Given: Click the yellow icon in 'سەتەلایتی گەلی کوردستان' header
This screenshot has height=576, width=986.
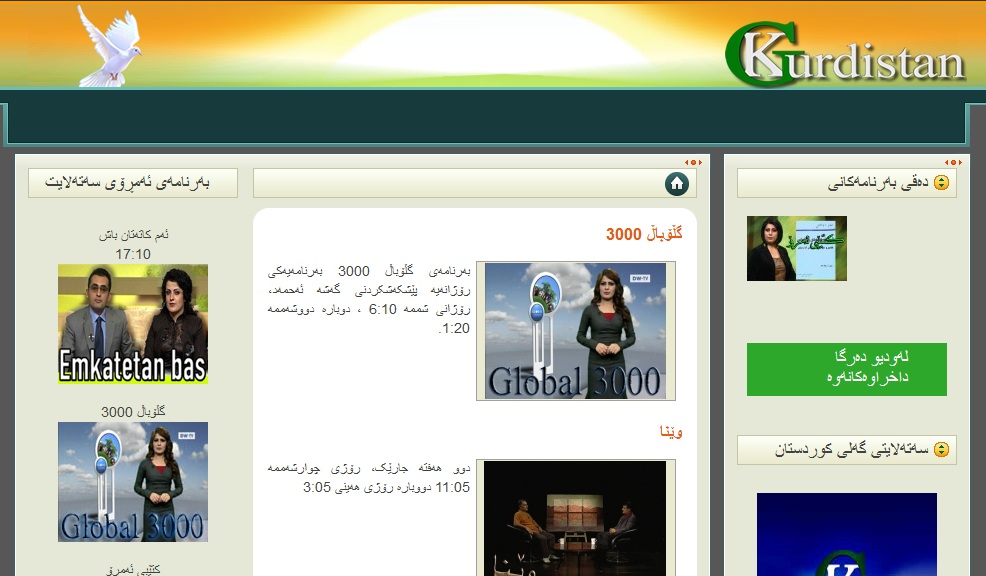Looking at the screenshot, I should 941,450.
